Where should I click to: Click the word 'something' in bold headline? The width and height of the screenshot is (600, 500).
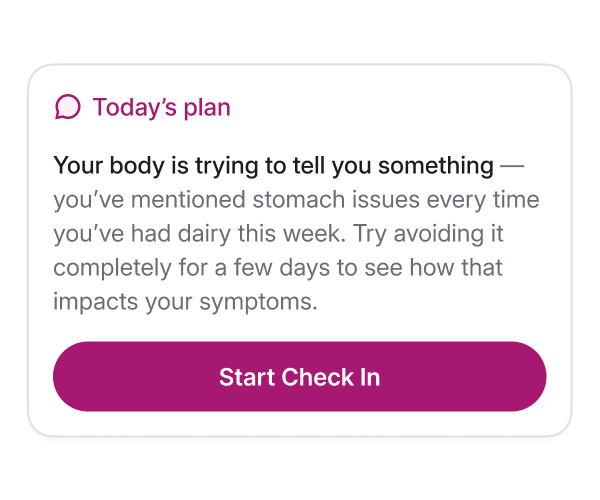[436, 166]
